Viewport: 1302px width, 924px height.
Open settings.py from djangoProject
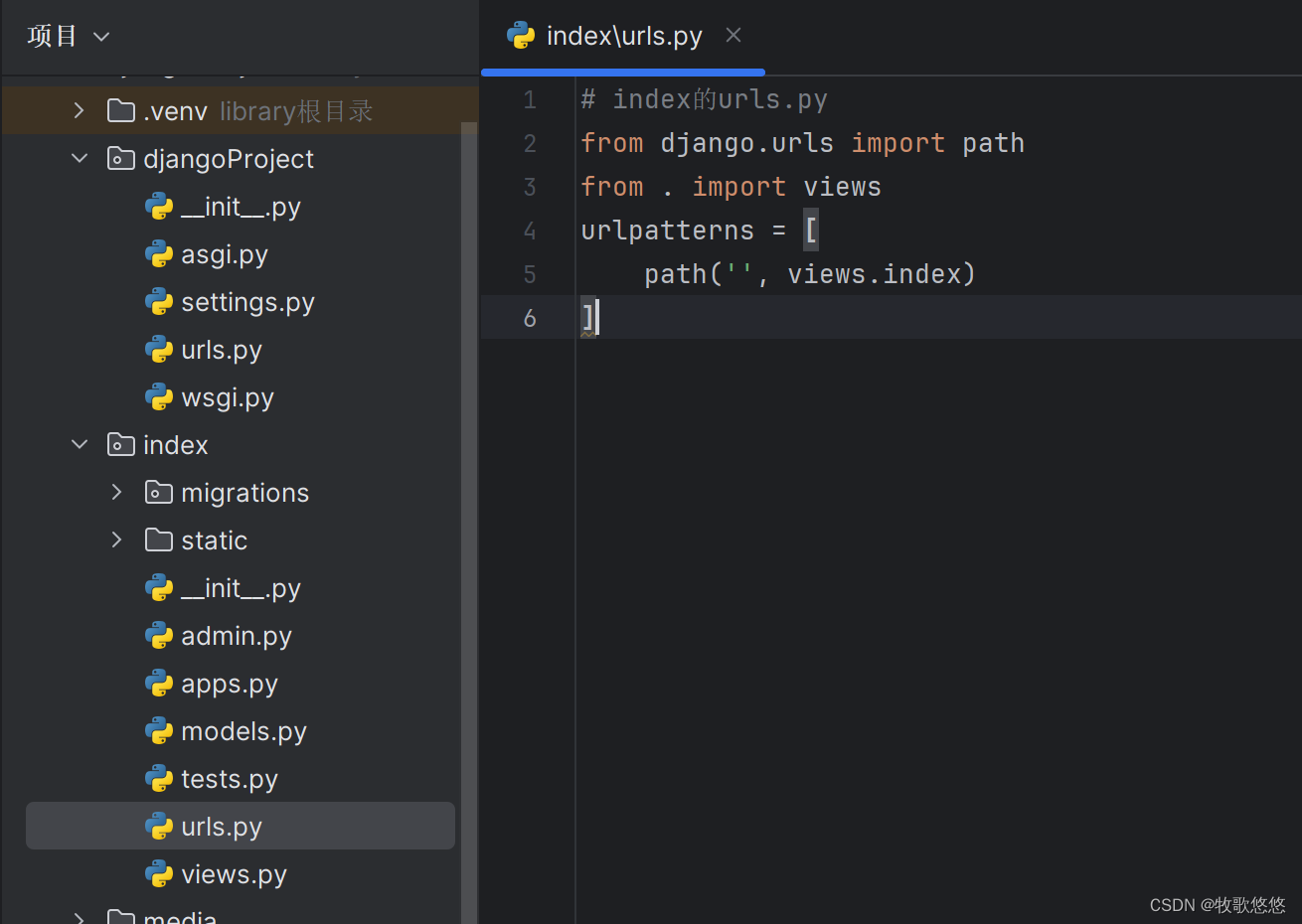click(x=247, y=302)
